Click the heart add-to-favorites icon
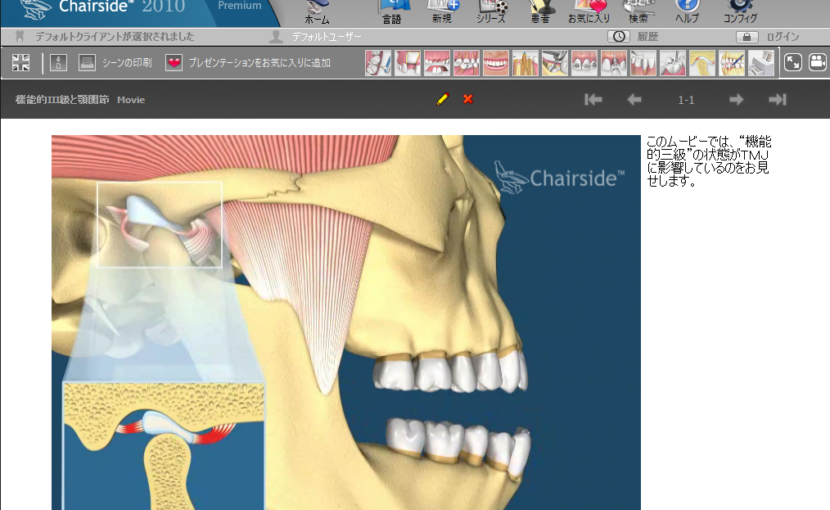This screenshot has height=510, width=830. (174, 62)
